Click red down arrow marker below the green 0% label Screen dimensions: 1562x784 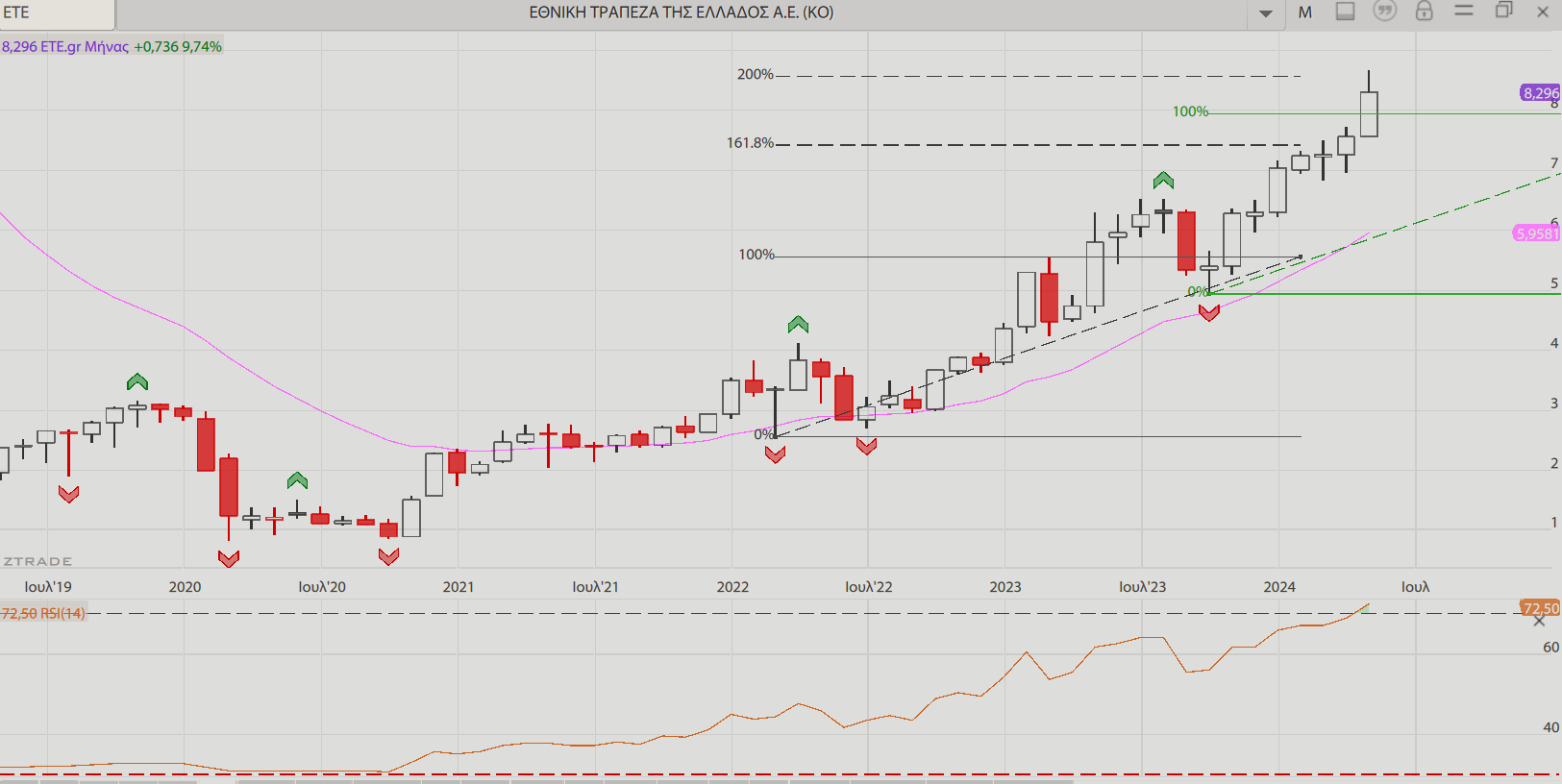click(1209, 312)
